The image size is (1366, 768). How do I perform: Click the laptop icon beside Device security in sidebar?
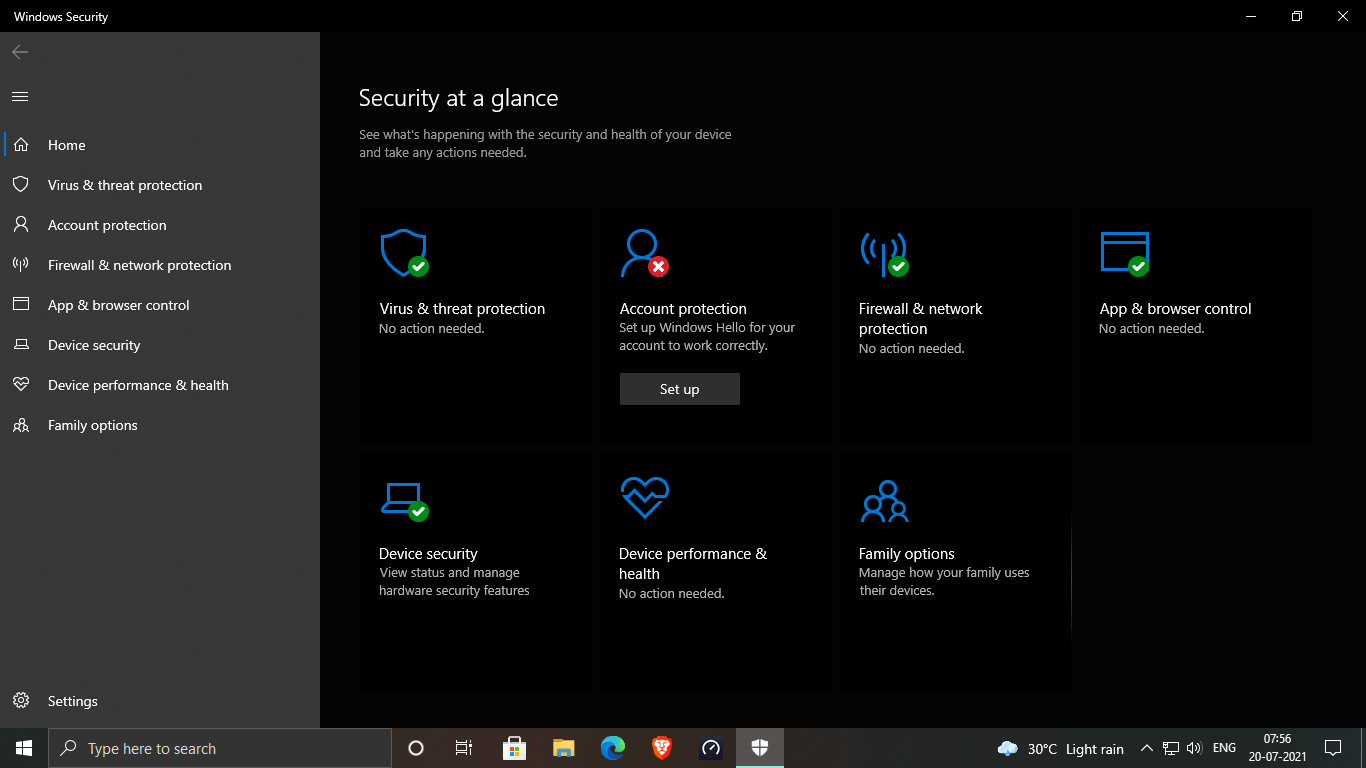pos(20,345)
